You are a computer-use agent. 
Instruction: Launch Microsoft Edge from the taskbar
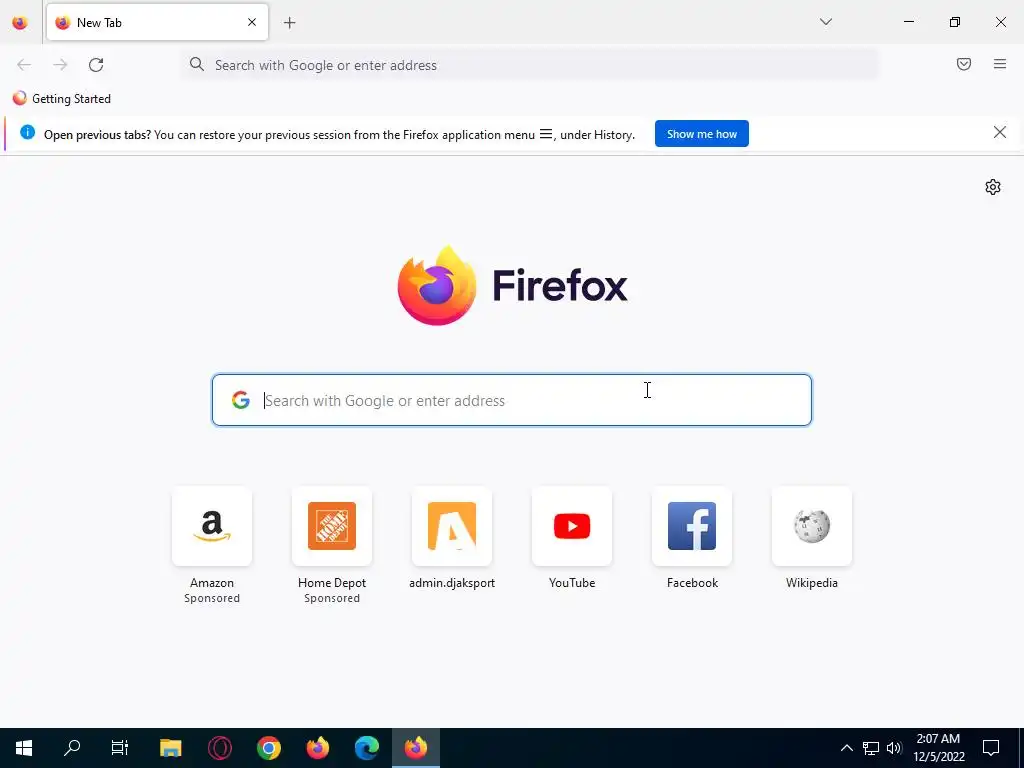pyautogui.click(x=366, y=748)
